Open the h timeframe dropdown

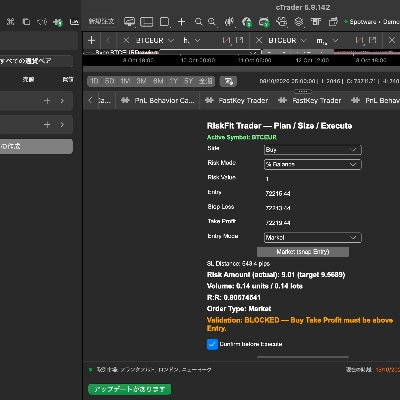(197, 41)
